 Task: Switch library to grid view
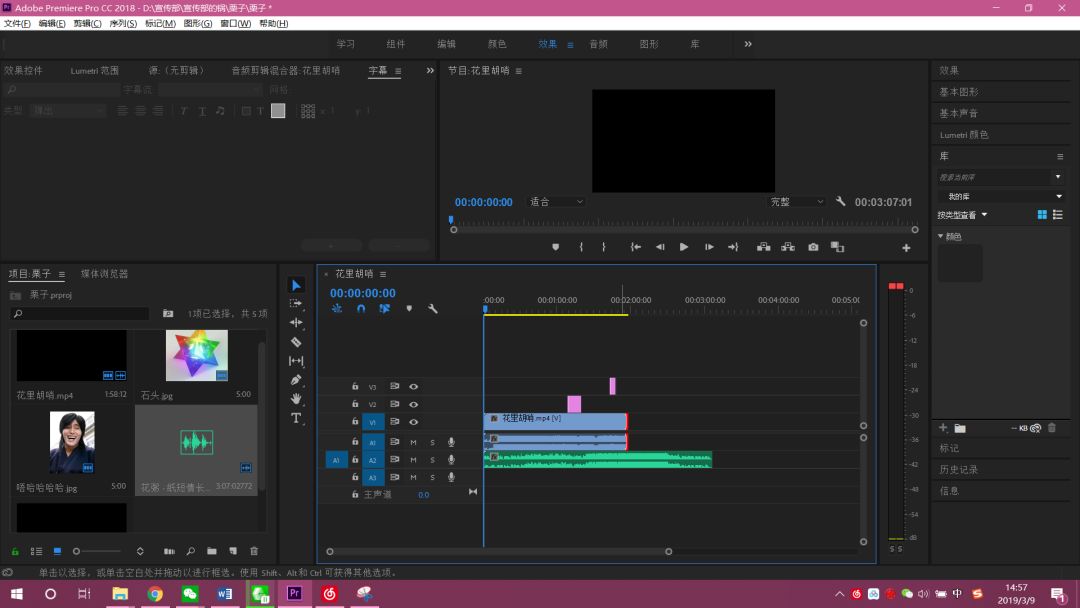1042,215
